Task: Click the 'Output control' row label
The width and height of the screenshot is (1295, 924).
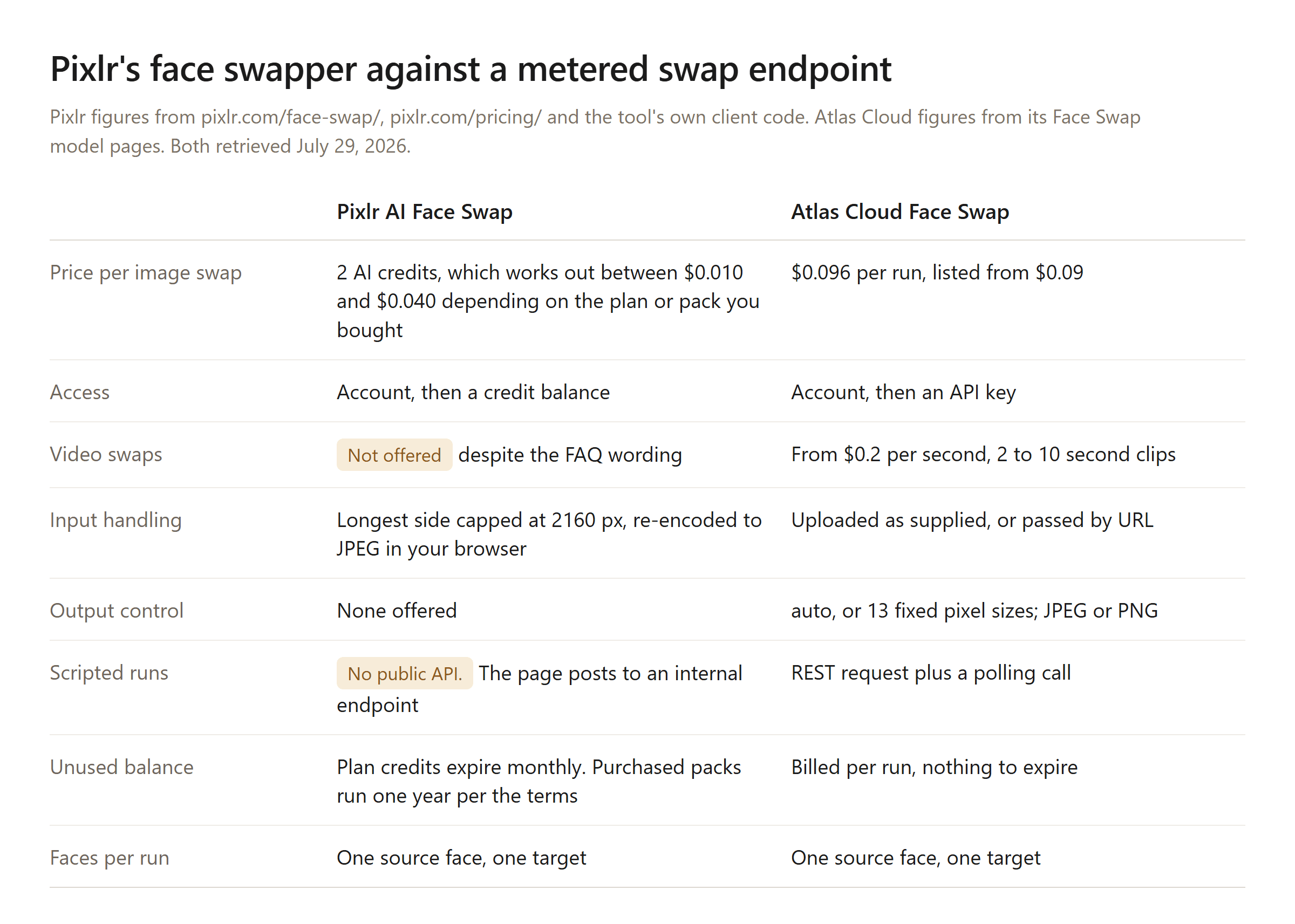Action: pyautogui.click(x=117, y=611)
